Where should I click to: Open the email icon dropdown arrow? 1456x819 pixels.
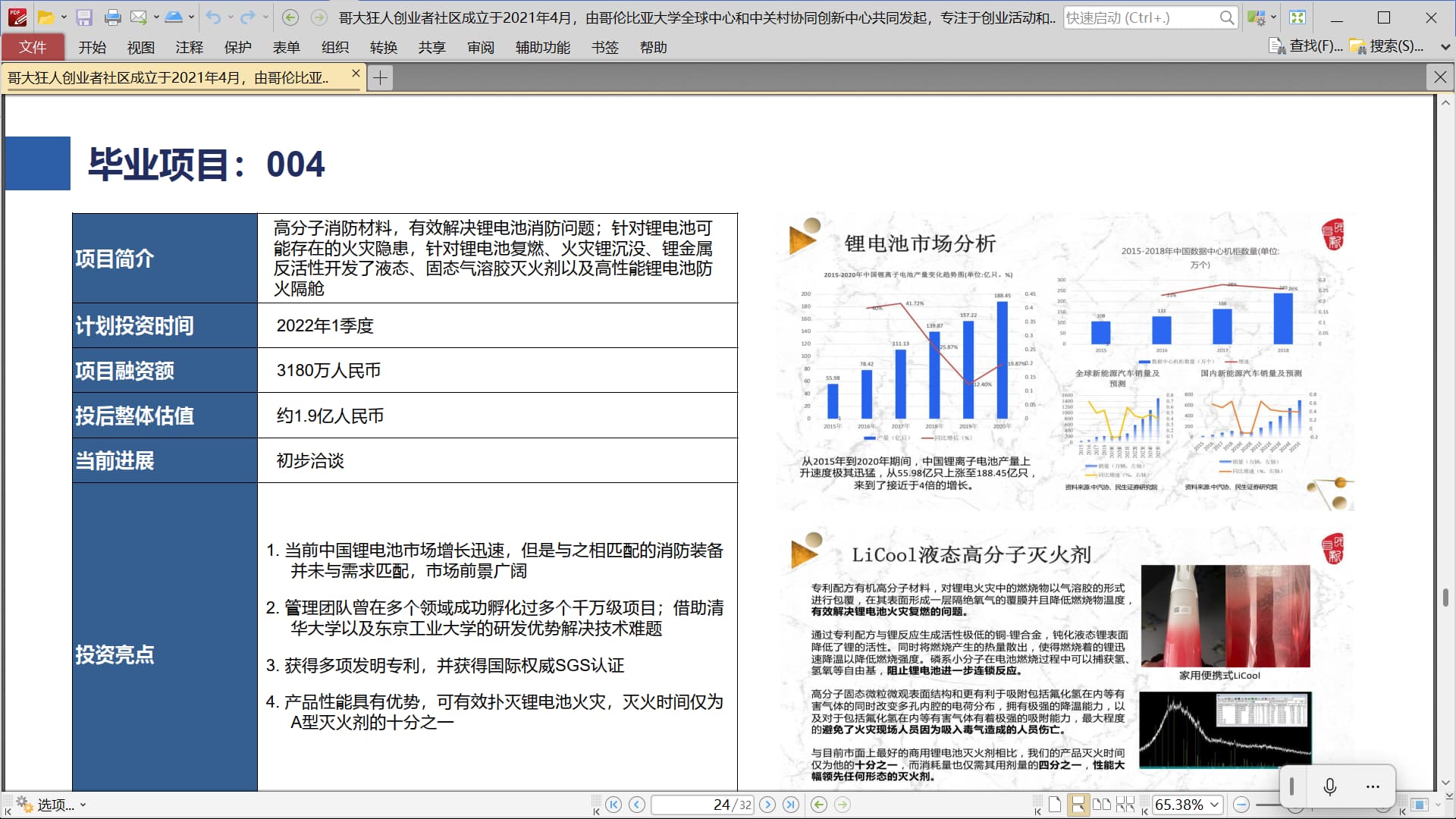click(156, 17)
